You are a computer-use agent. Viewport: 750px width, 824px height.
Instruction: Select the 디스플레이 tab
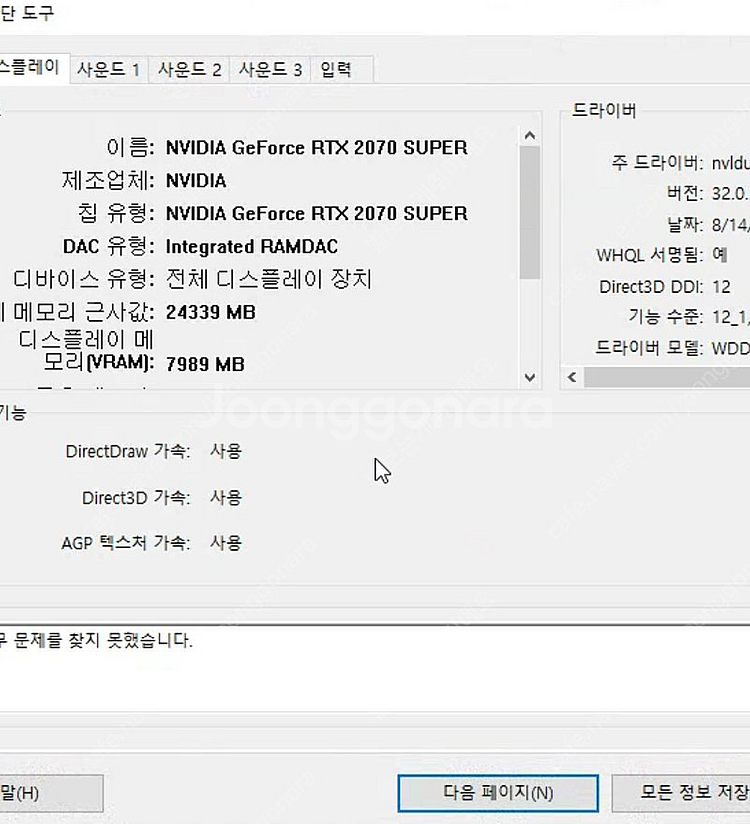(x=33, y=68)
